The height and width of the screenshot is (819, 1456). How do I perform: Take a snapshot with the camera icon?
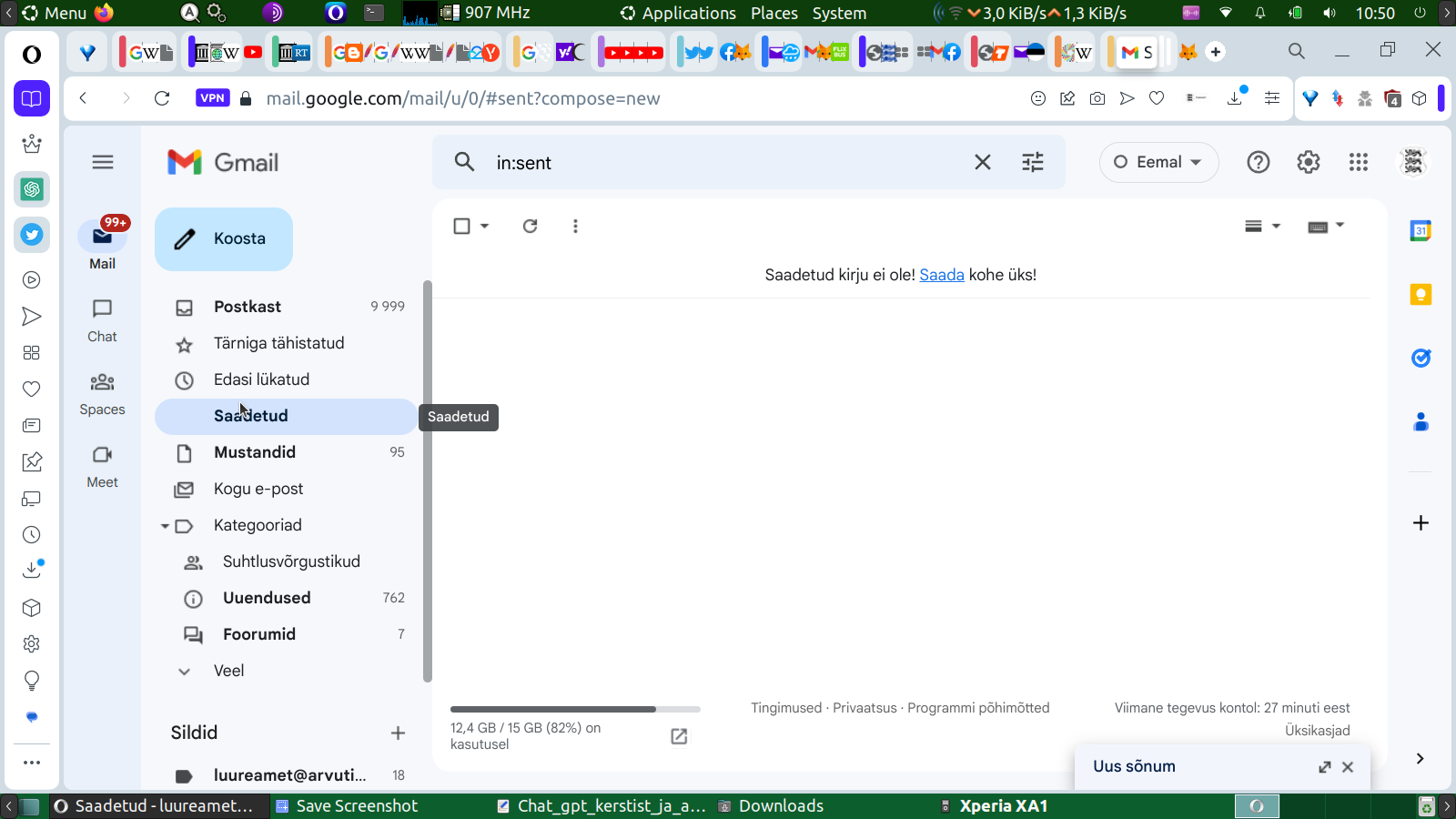click(1097, 98)
